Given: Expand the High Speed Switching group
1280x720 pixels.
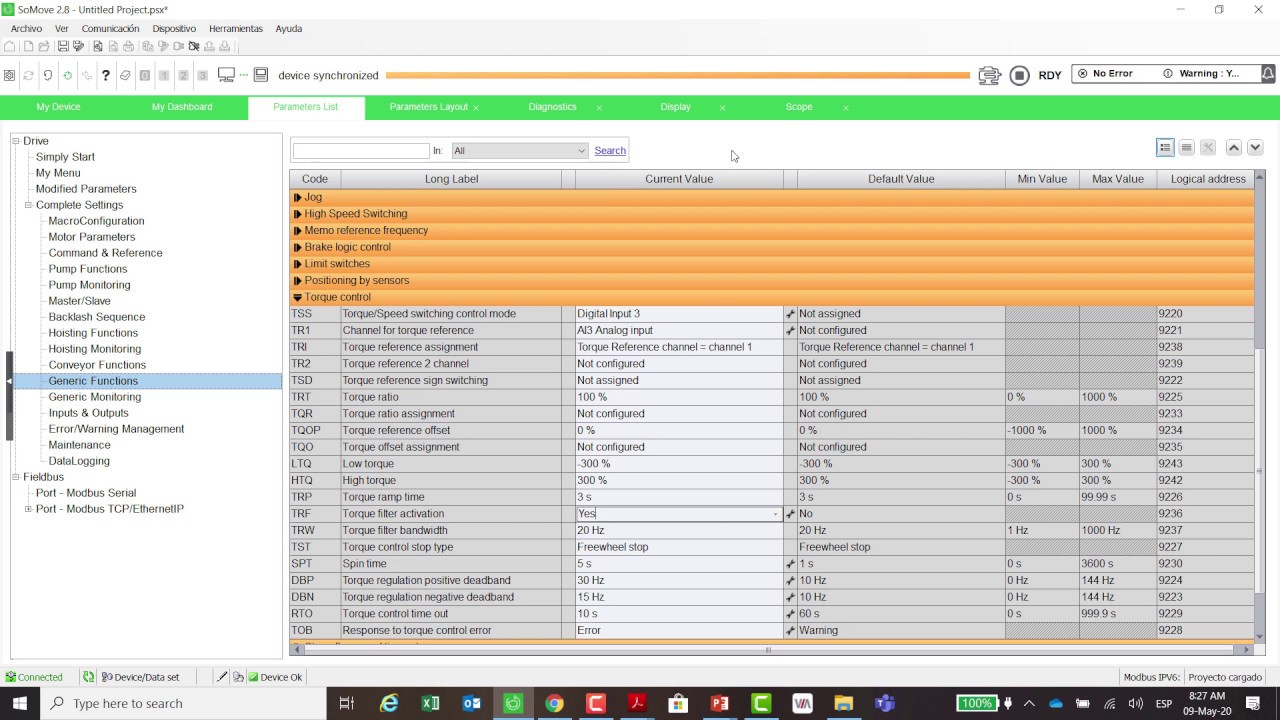Looking at the screenshot, I should click(298, 214).
